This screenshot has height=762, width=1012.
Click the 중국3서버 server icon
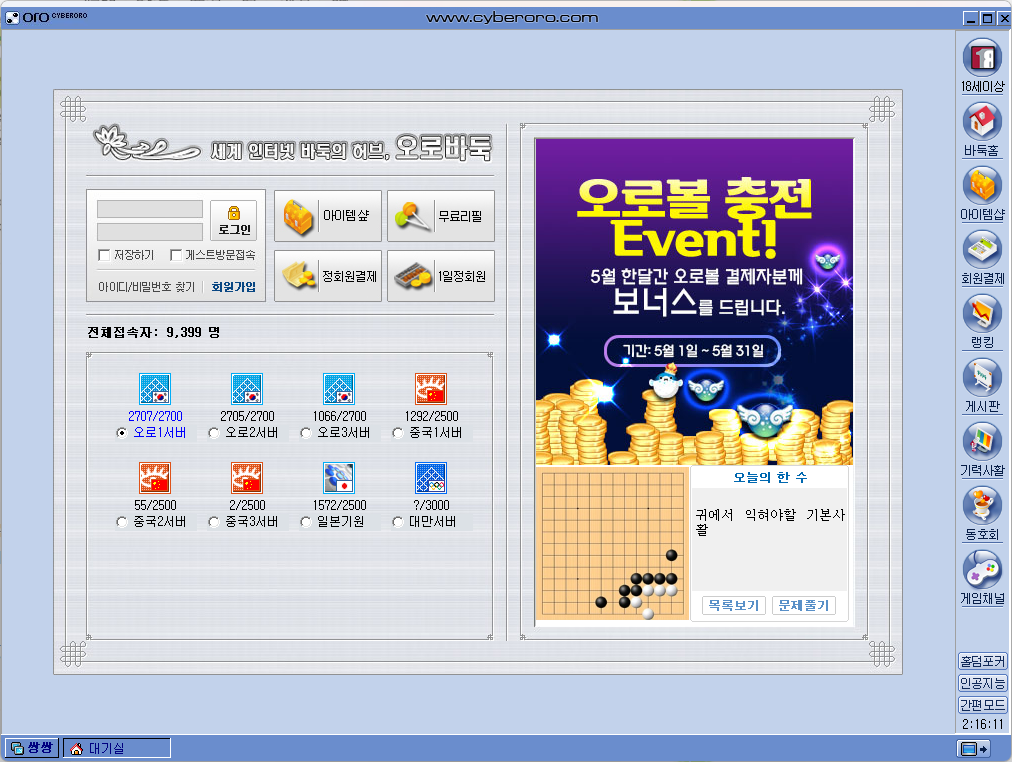(x=247, y=478)
